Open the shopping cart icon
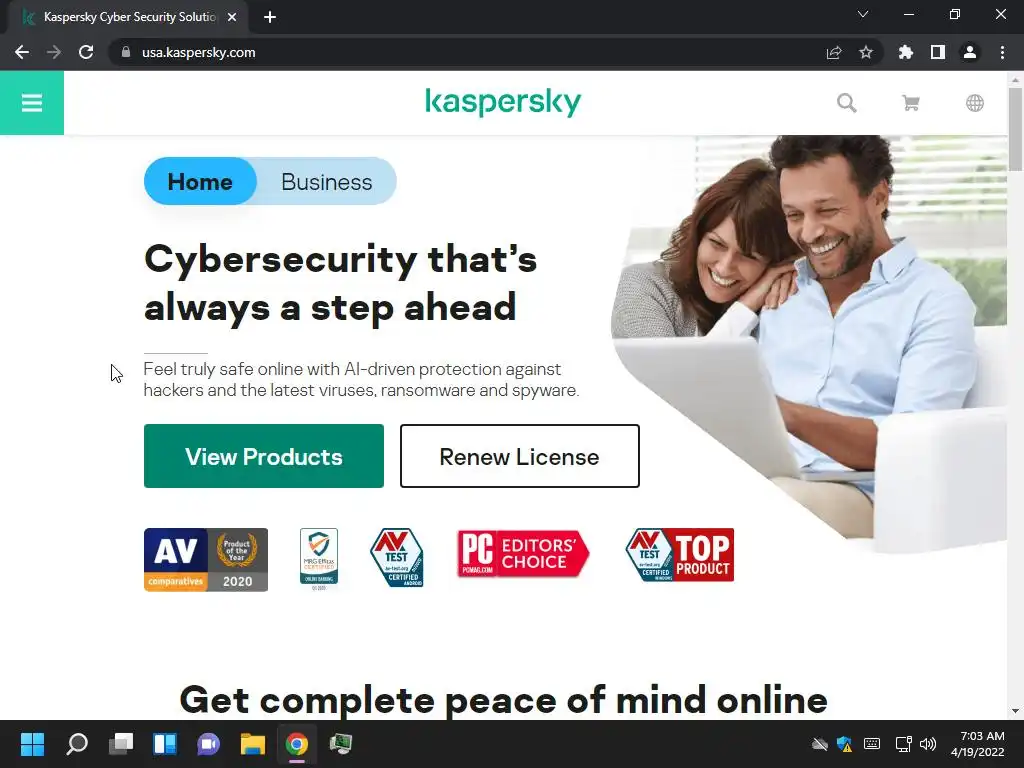This screenshot has width=1024, height=768. click(910, 103)
